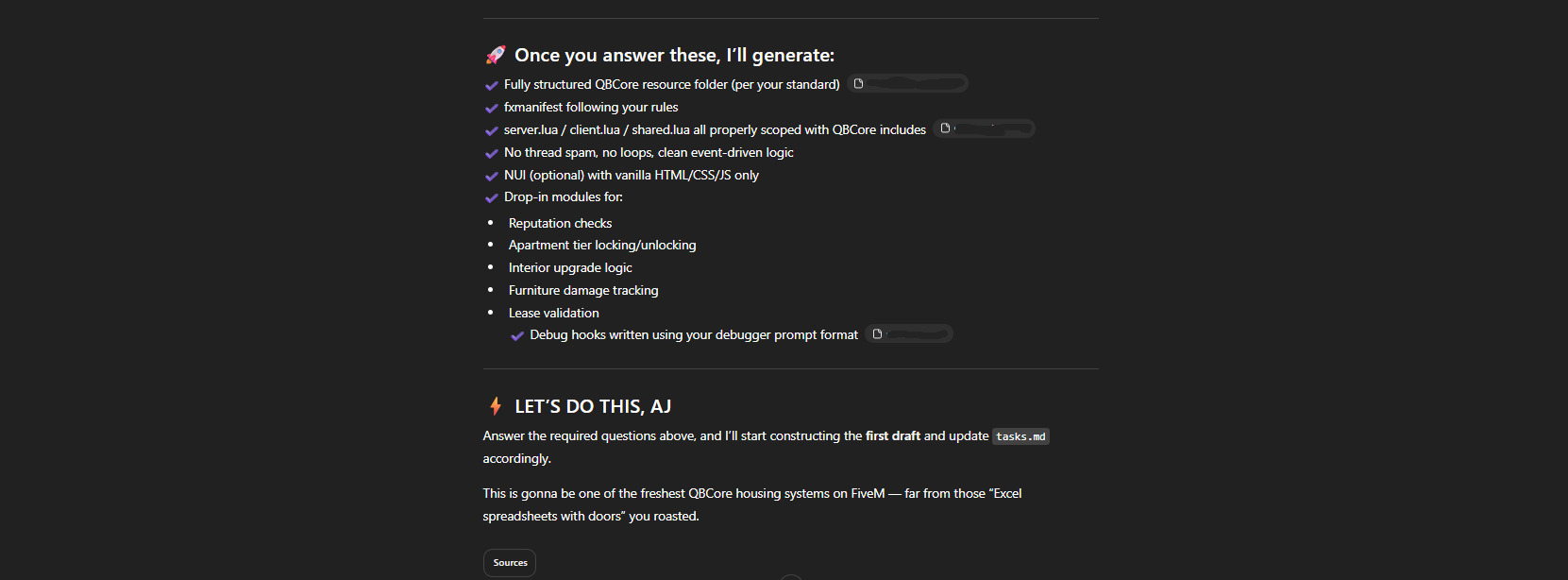Screen dimensions: 1568x580
Task: Open file citation chip after 'debugger prompt format'
Action: coord(909,334)
